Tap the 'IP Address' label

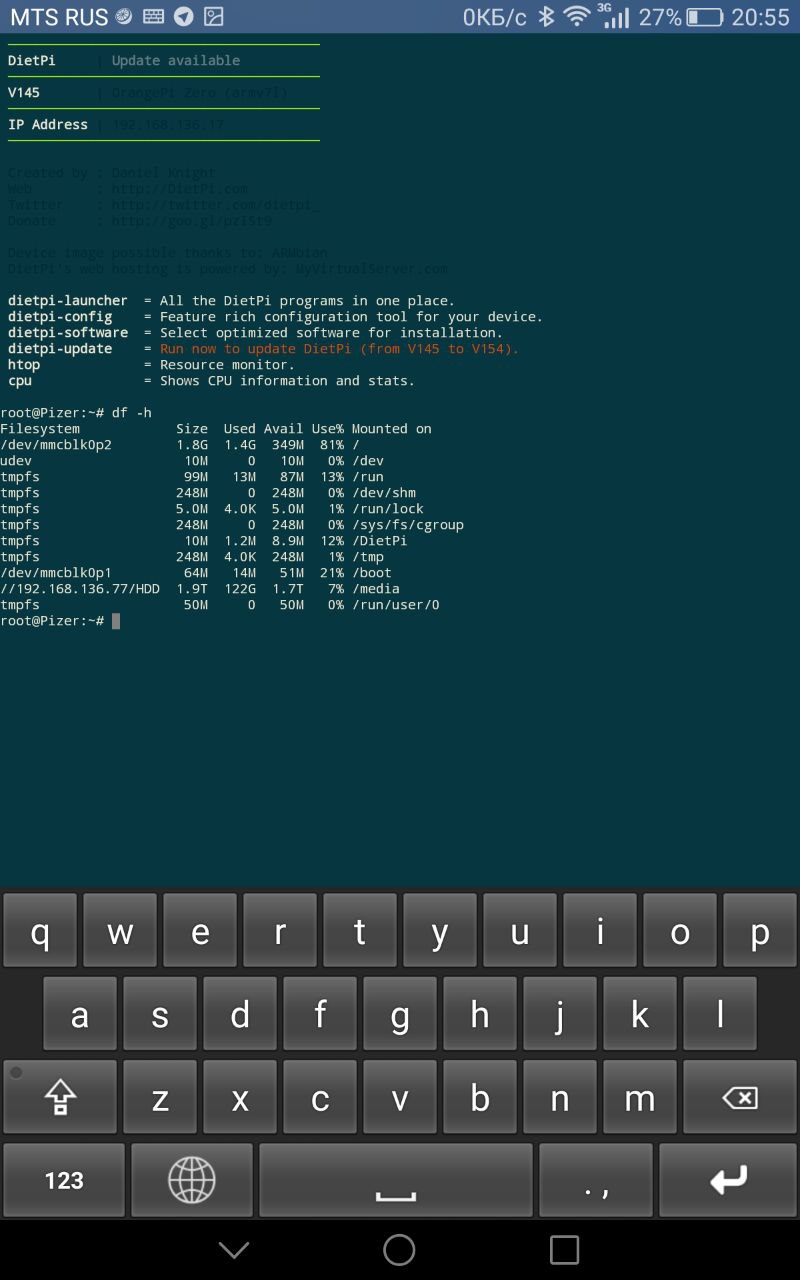click(x=48, y=125)
